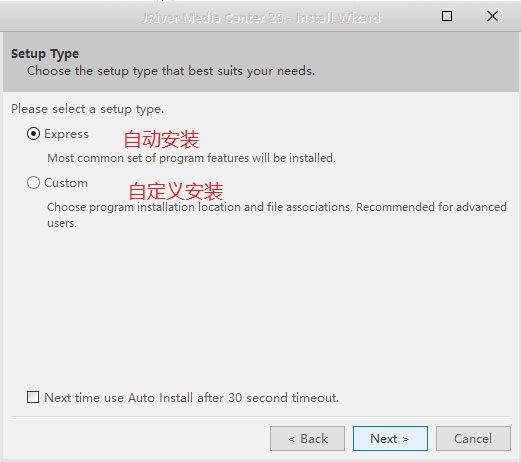Viewport: 521px width, 462px height.
Task: Click the JRiver Media Center 26 title text
Action: coord(261,18)
